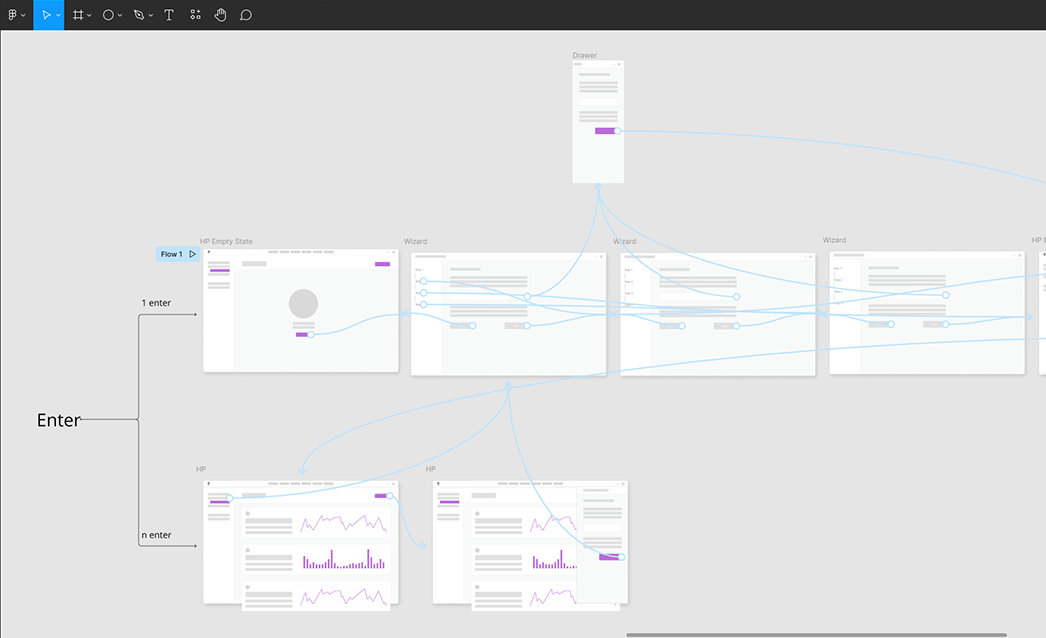Viewport: 1046px width, 638px height.
Task: Select prototype connection node on Drawer button
Action: click(618, 131)
